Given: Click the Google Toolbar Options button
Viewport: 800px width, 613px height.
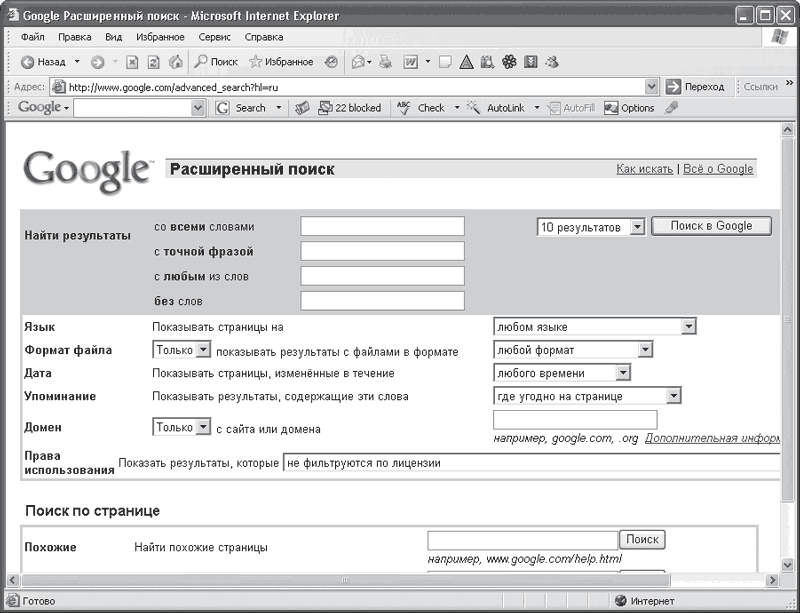Looking at the screenshot, I should (x=629, y=108).
